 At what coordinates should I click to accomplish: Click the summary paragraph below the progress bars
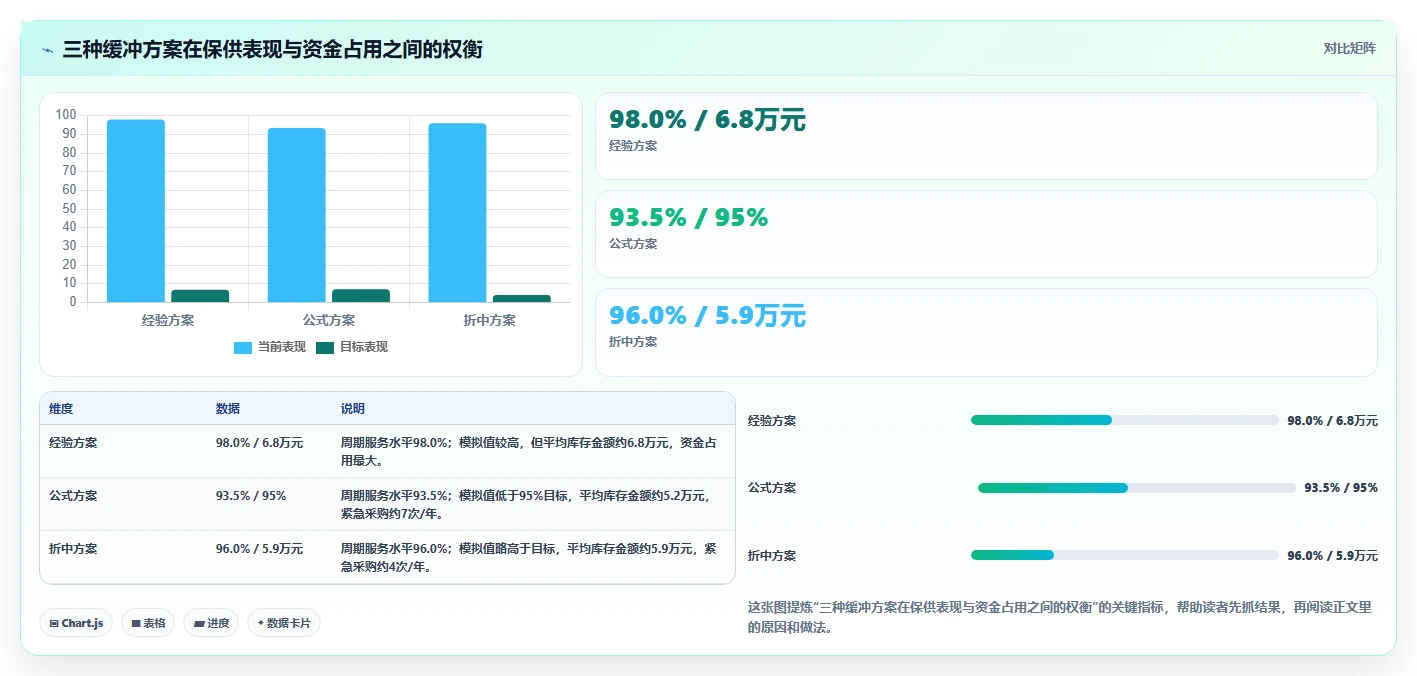click(1060, 618)
